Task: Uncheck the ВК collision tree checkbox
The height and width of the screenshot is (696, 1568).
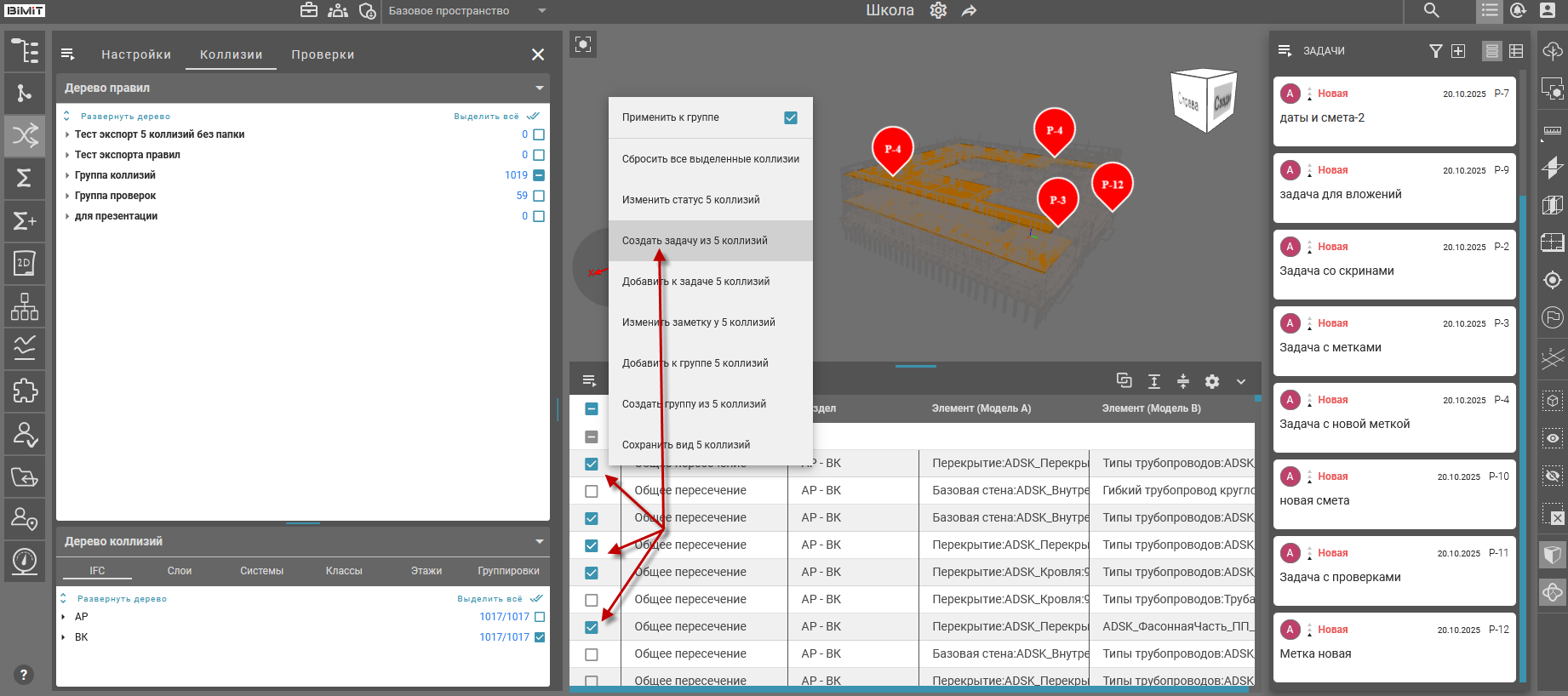Action: click(x=539, y=637)
